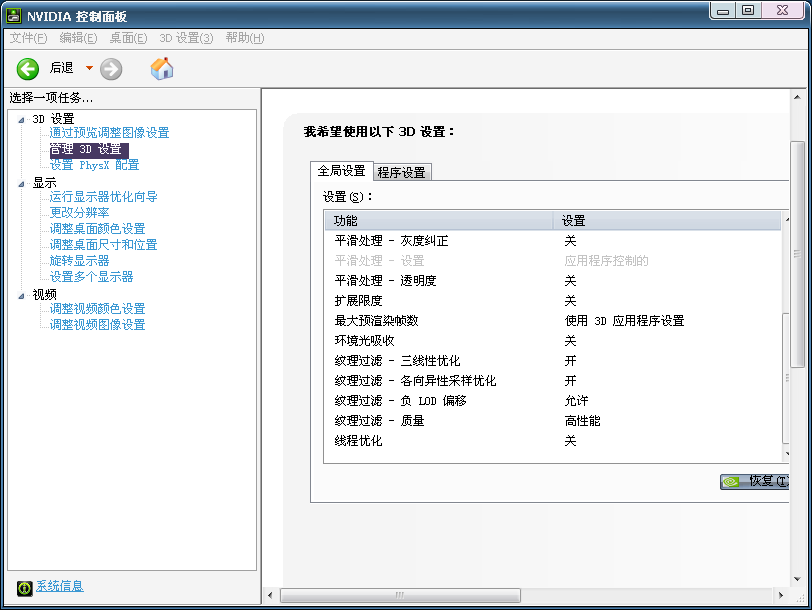The height and width of the screenshot is (610, 812).
Task: Click the system information icon at bottom left
Action: click(22, 587)
